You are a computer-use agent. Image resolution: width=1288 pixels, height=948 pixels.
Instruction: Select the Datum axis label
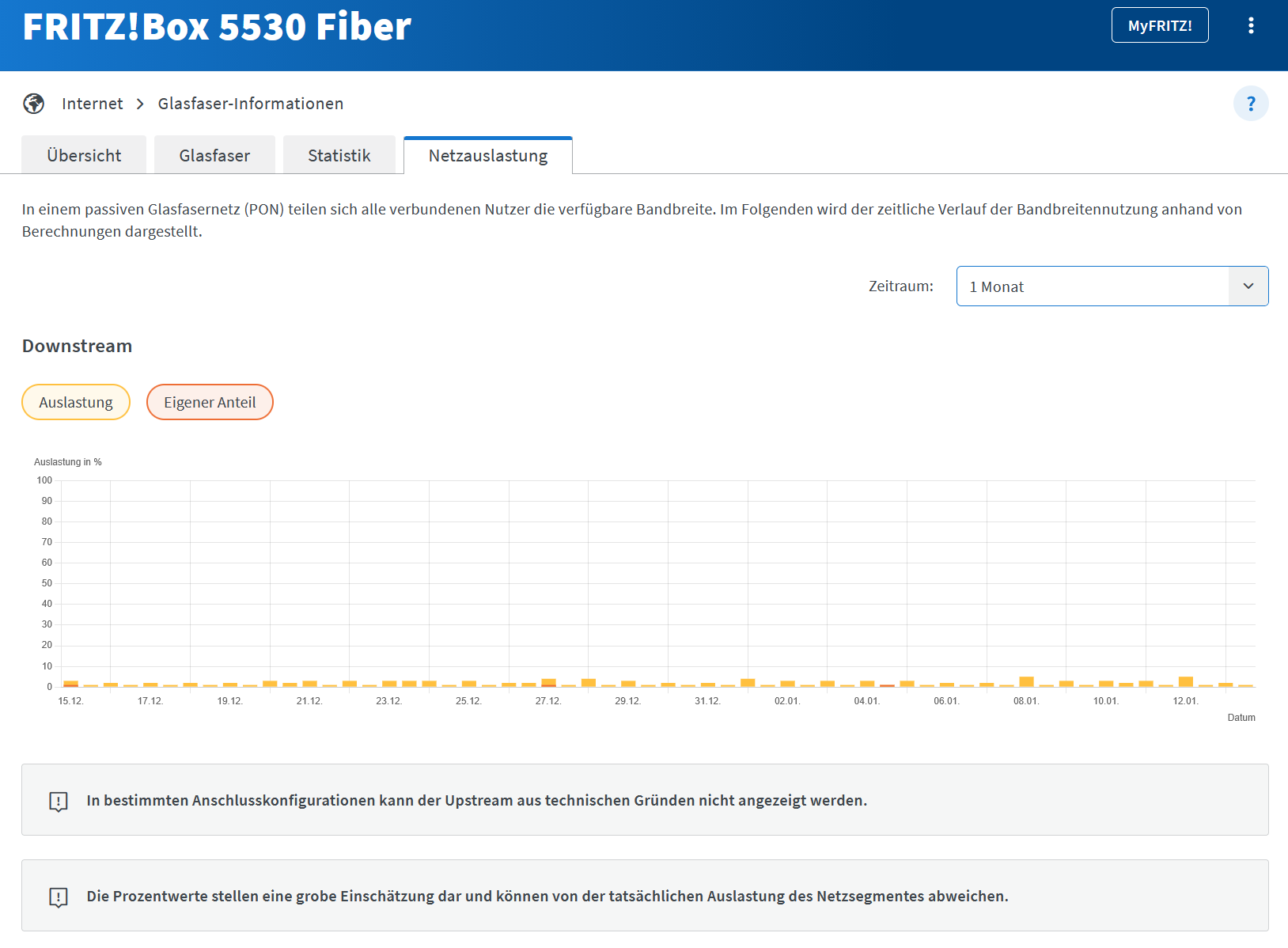coord(1241,718)
